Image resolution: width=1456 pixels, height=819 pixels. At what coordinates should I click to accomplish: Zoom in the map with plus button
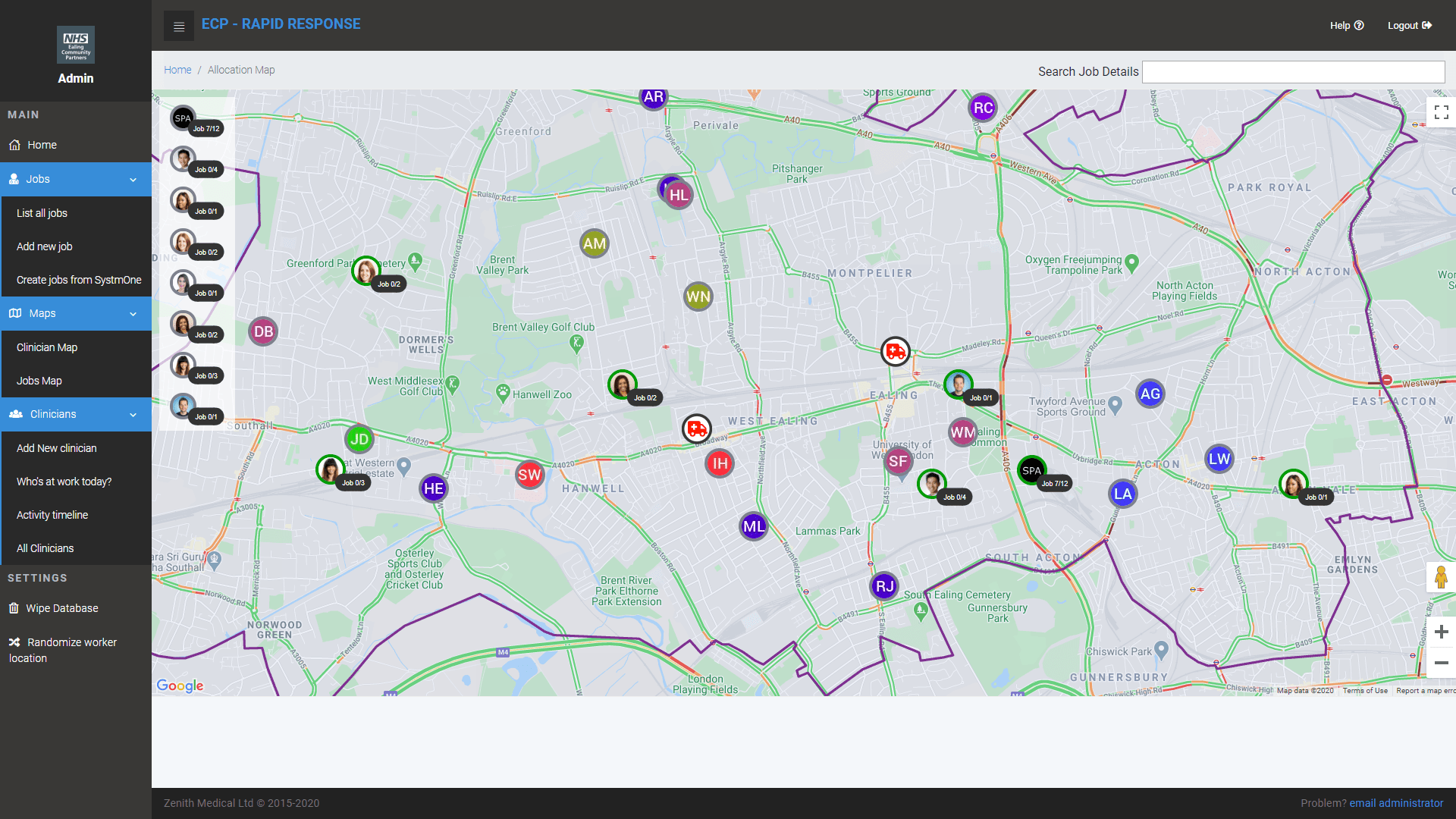point(1441,632)
